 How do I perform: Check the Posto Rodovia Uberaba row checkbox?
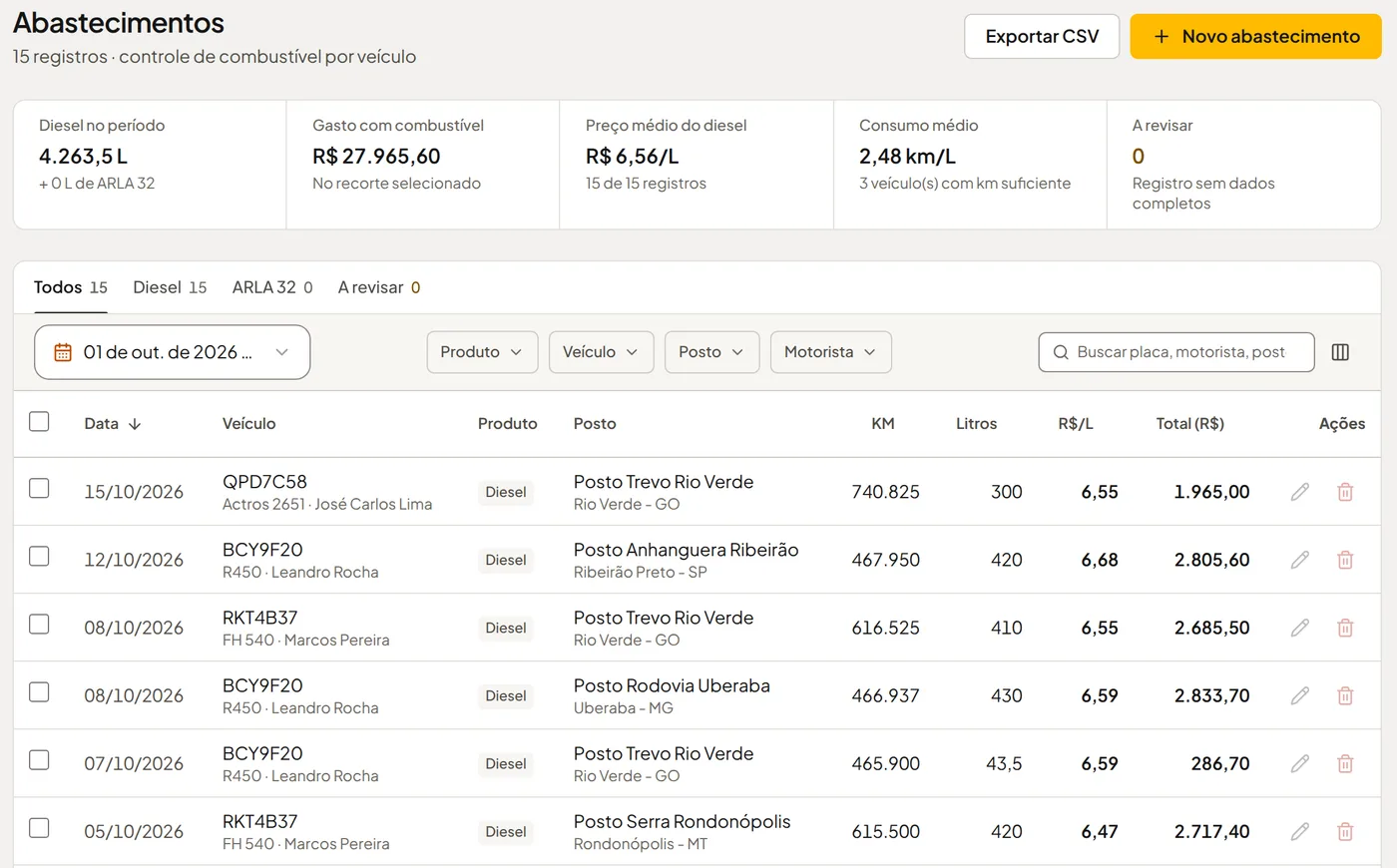click(39, 691)
